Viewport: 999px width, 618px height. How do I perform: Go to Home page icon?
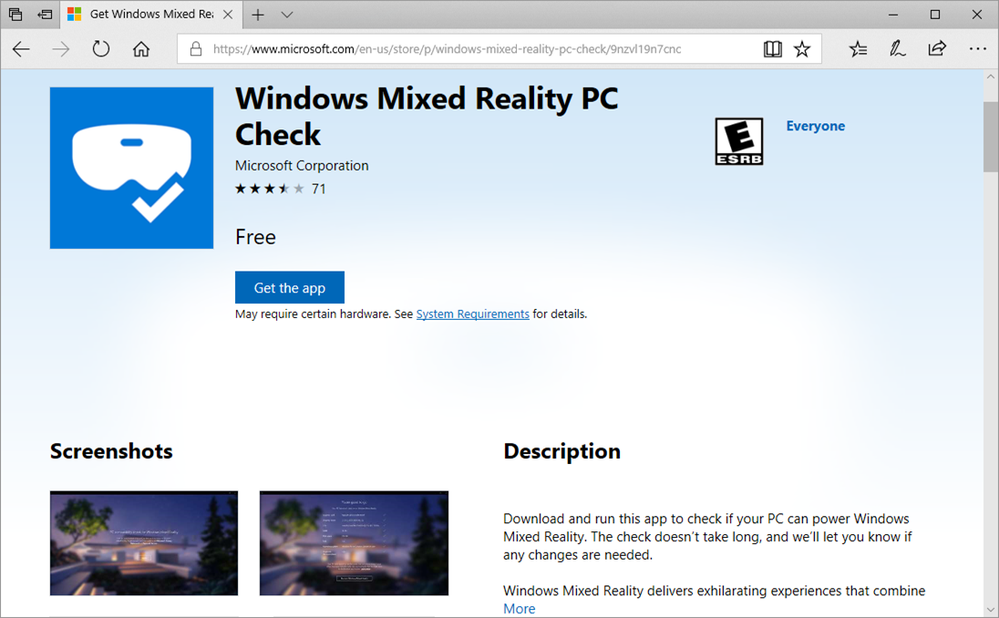(x=141, y=49)
